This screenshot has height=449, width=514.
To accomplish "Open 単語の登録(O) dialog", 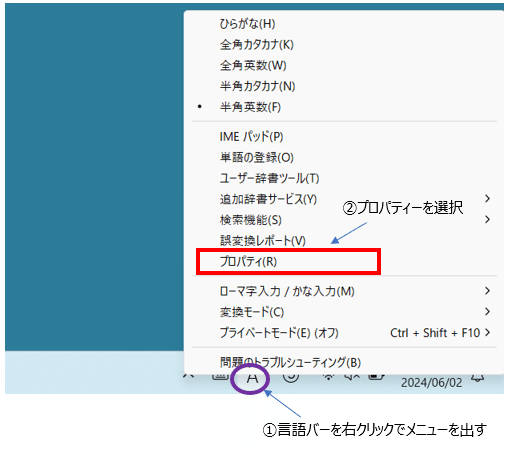I will coord(256,157).
